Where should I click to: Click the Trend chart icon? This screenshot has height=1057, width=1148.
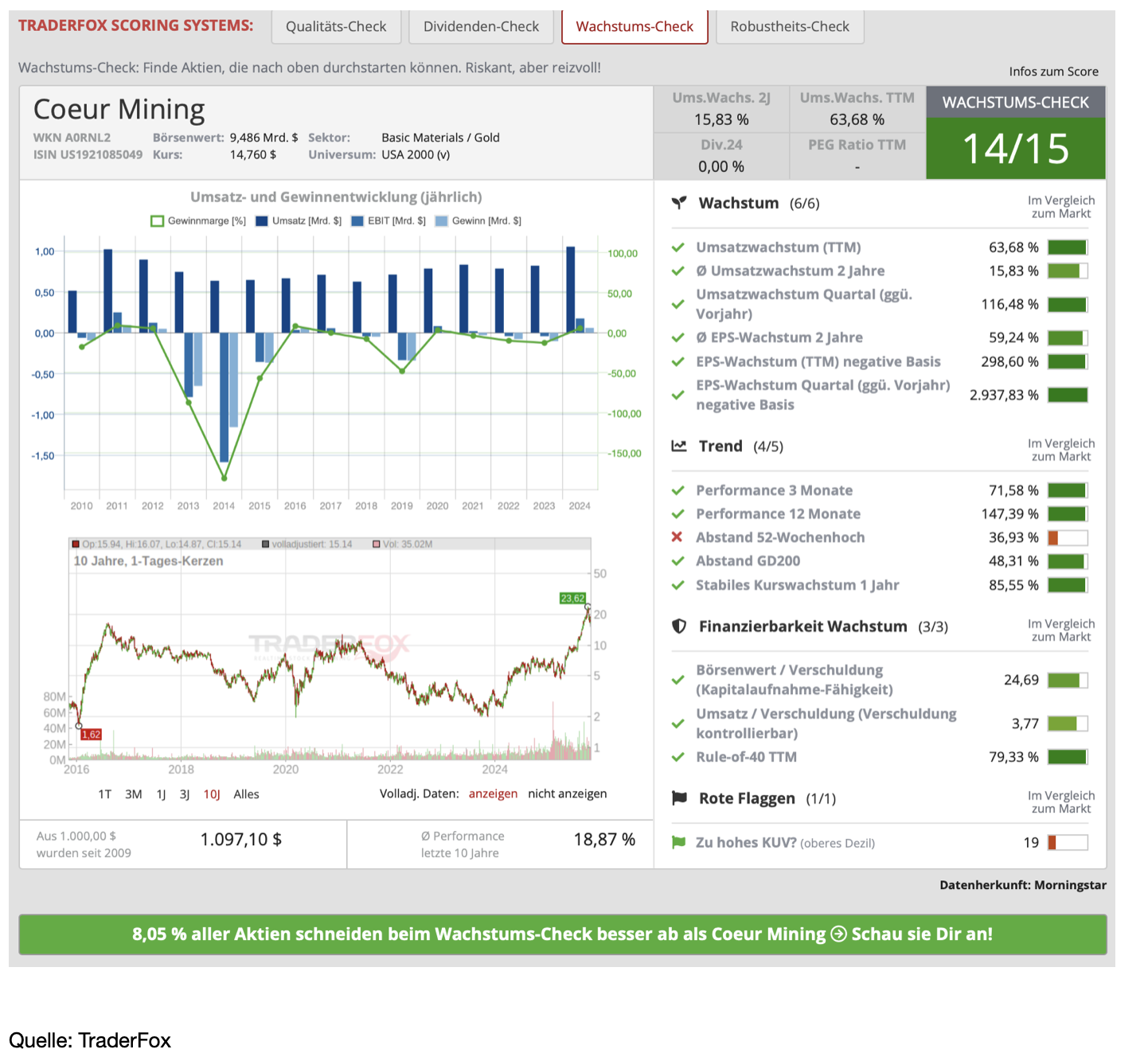click(x=678, y=446)
